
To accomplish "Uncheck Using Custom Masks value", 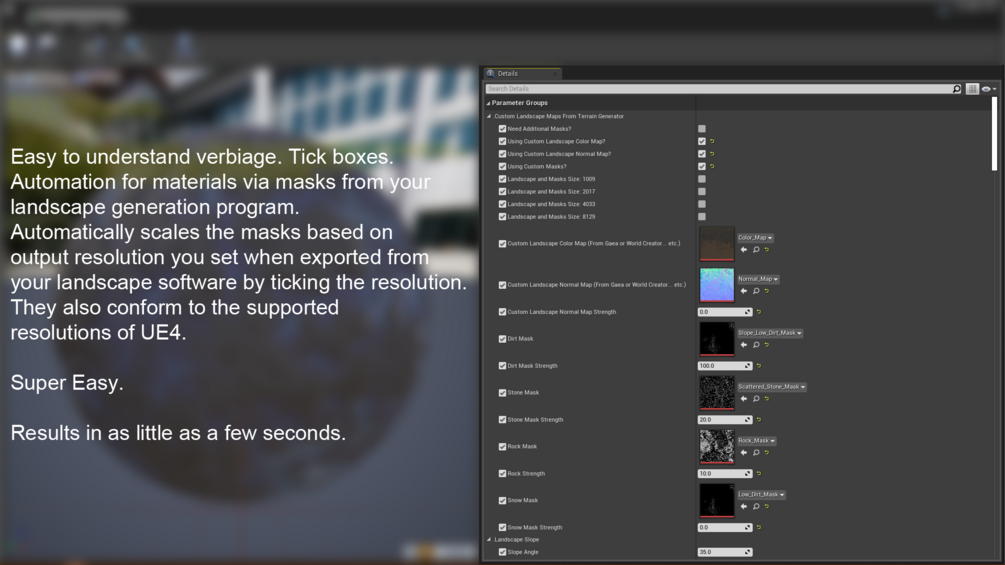I will (702, 167).
